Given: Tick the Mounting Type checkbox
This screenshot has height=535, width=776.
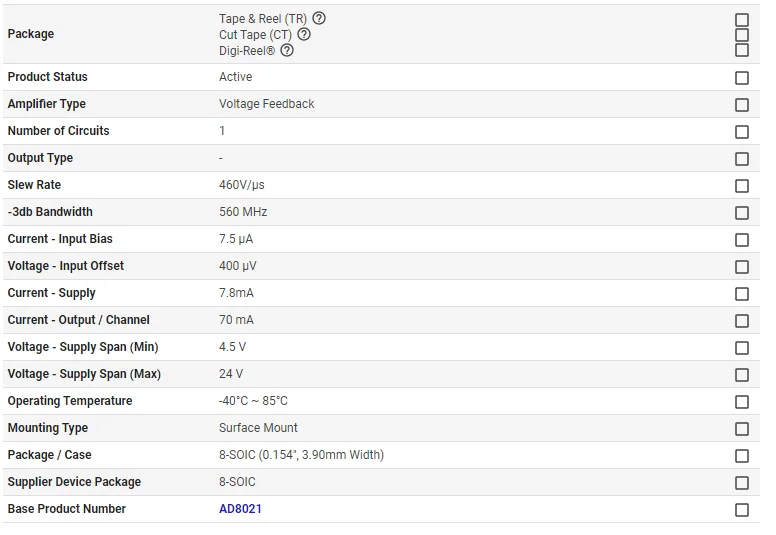Looking at the screenshot, I should coord(742,429).
